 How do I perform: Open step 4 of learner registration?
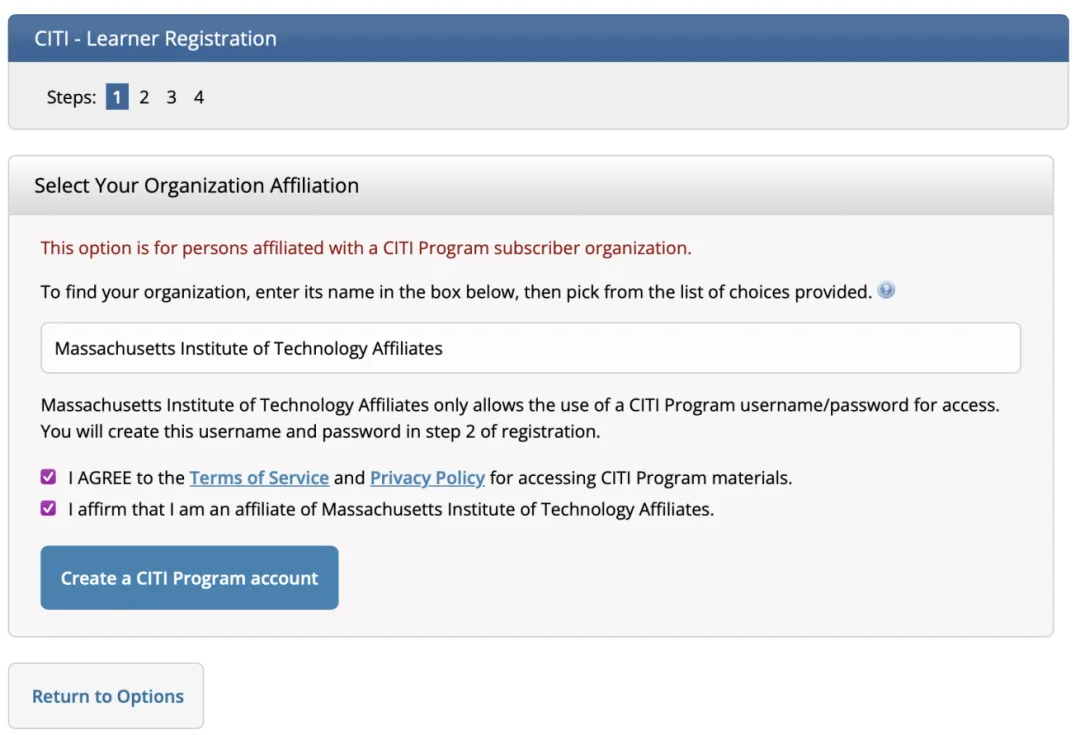point(199,97)
